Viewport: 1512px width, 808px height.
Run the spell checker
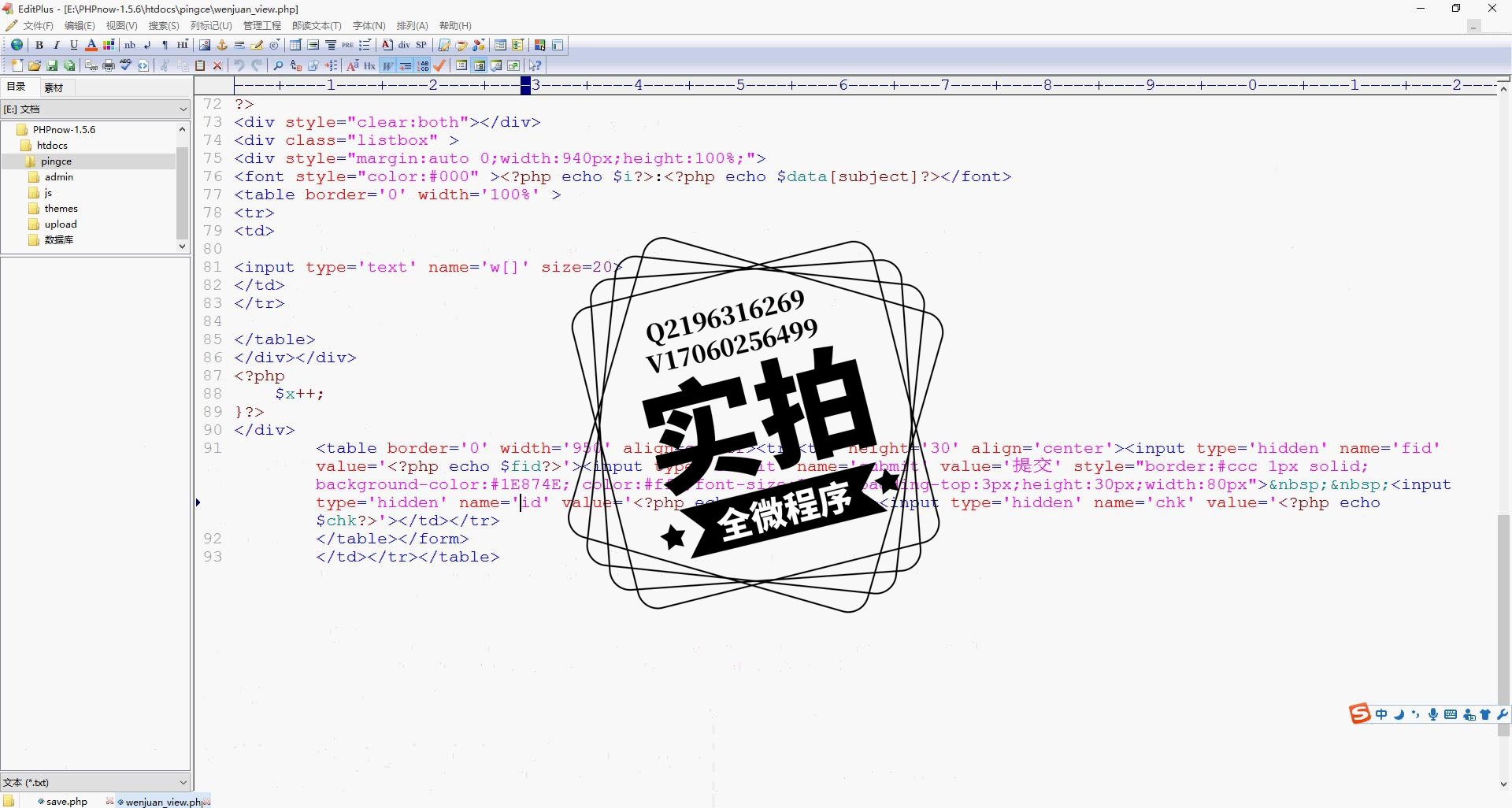(x=126, y=65)
